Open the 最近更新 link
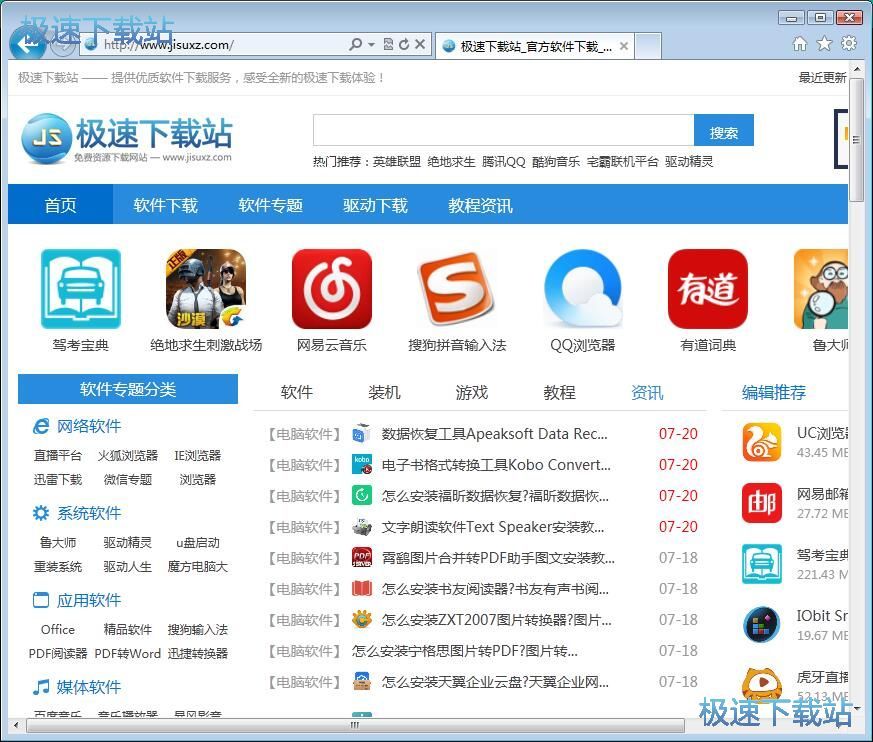The width and height of the screenshot is (873, 742). point(822,77)
